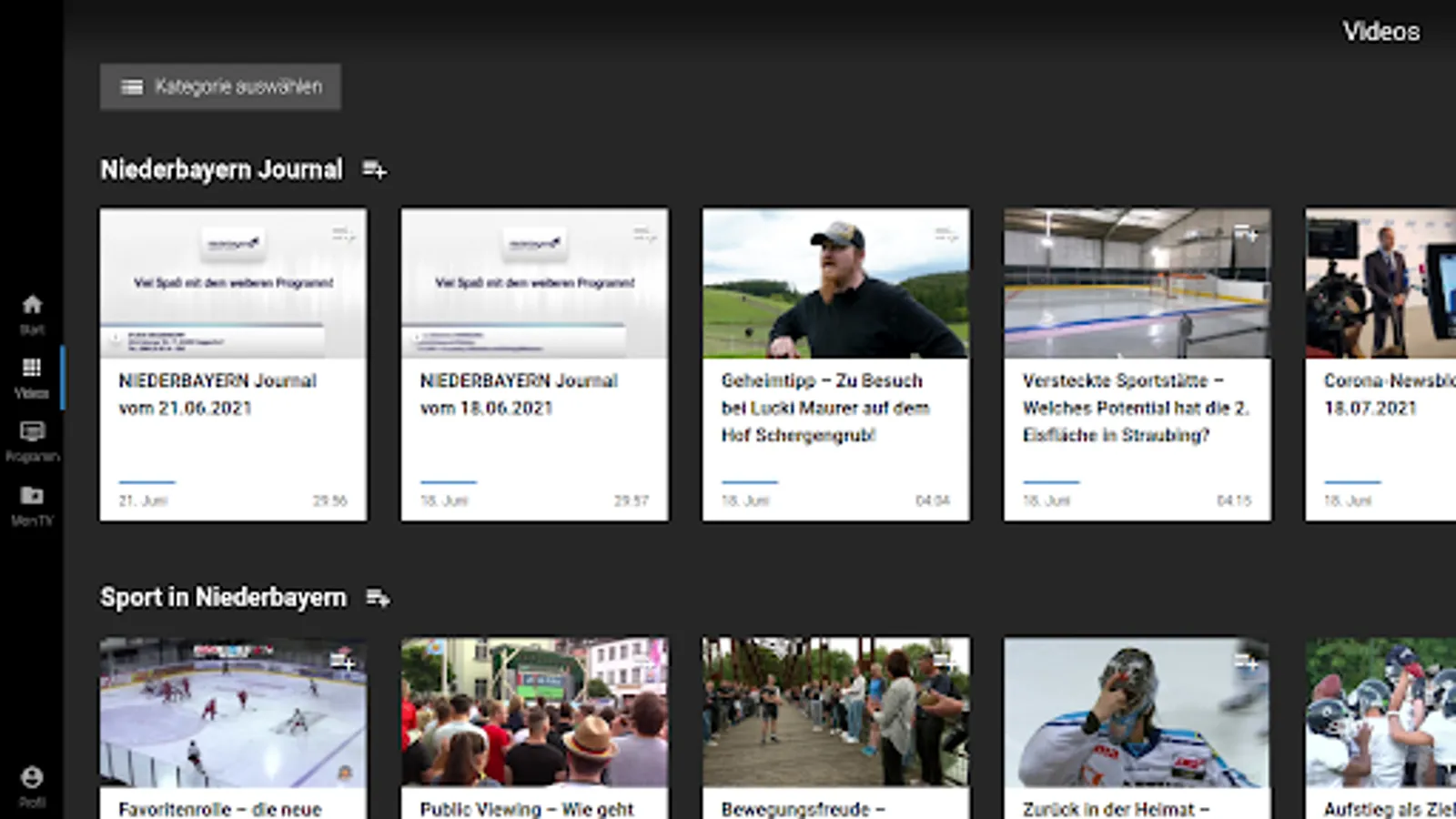Click the Versteckte Sportstätte video title text
The image size is (1456, 819).
pos(1135,408)
